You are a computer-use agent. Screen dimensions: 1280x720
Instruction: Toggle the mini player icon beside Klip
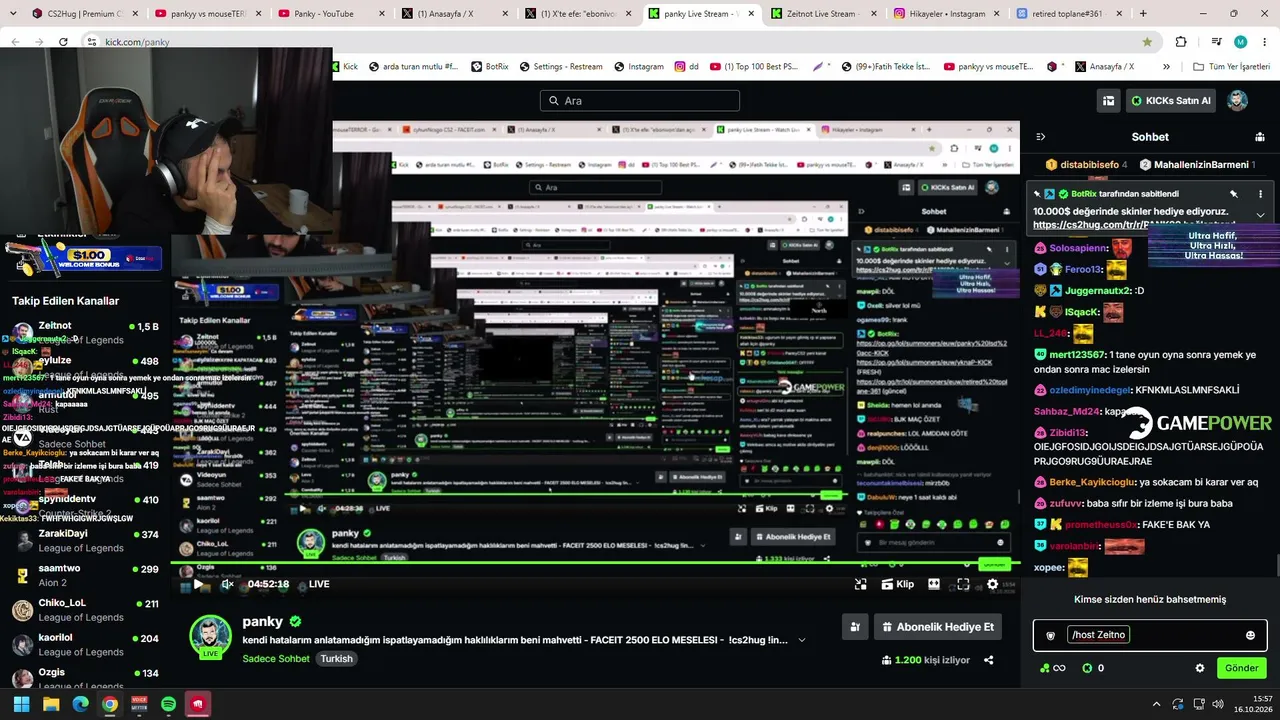[x=860, y=584]
